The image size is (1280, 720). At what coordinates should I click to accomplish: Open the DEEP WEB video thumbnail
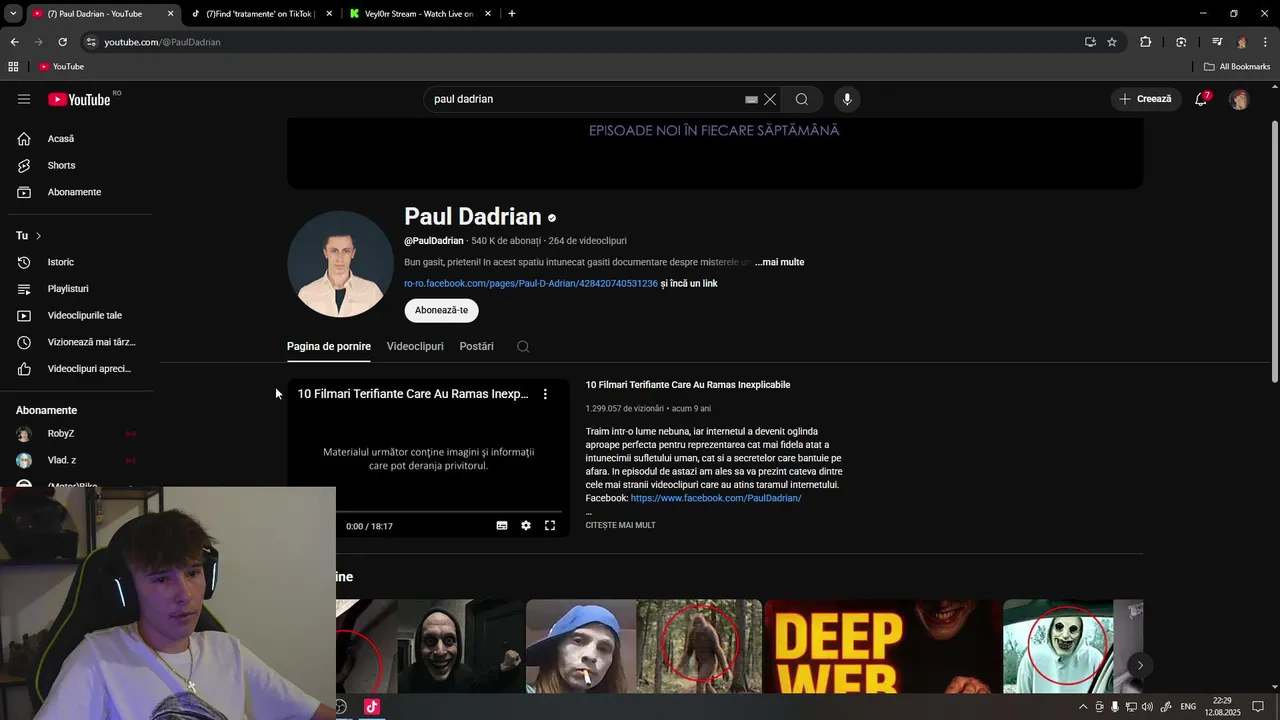tap(883, 646)
